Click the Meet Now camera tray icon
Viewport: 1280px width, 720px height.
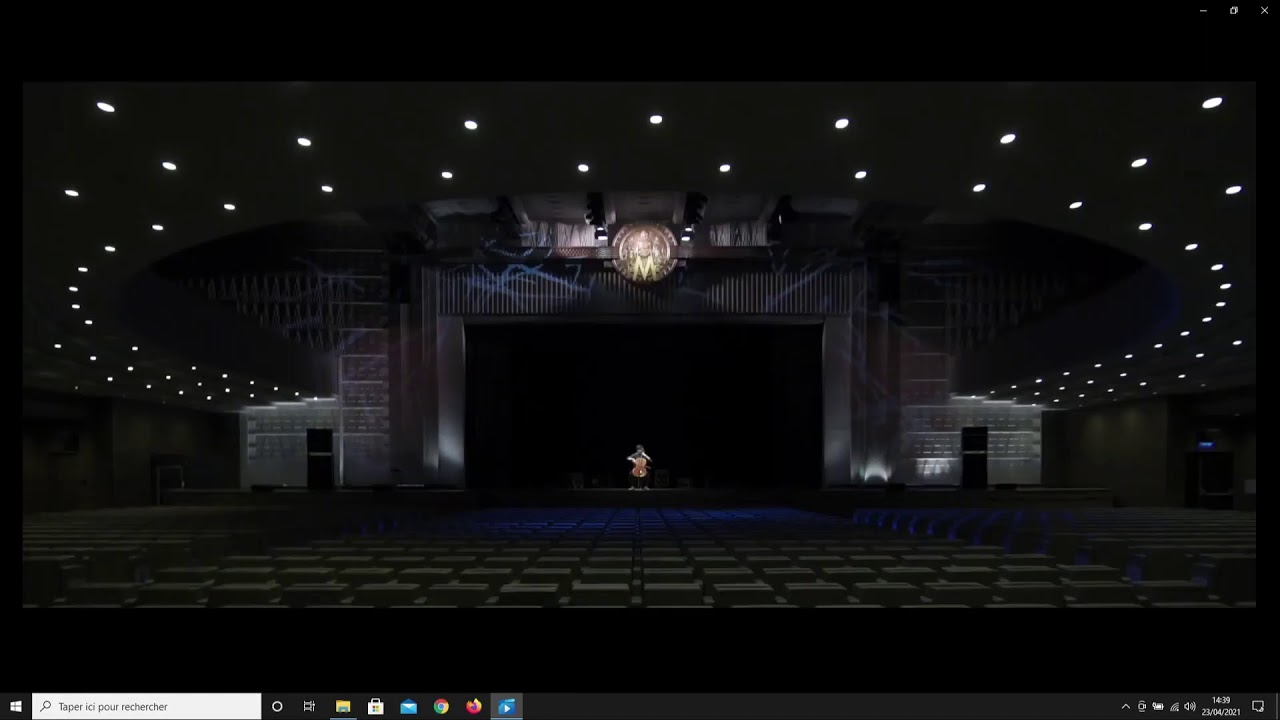click(1142, 707)
